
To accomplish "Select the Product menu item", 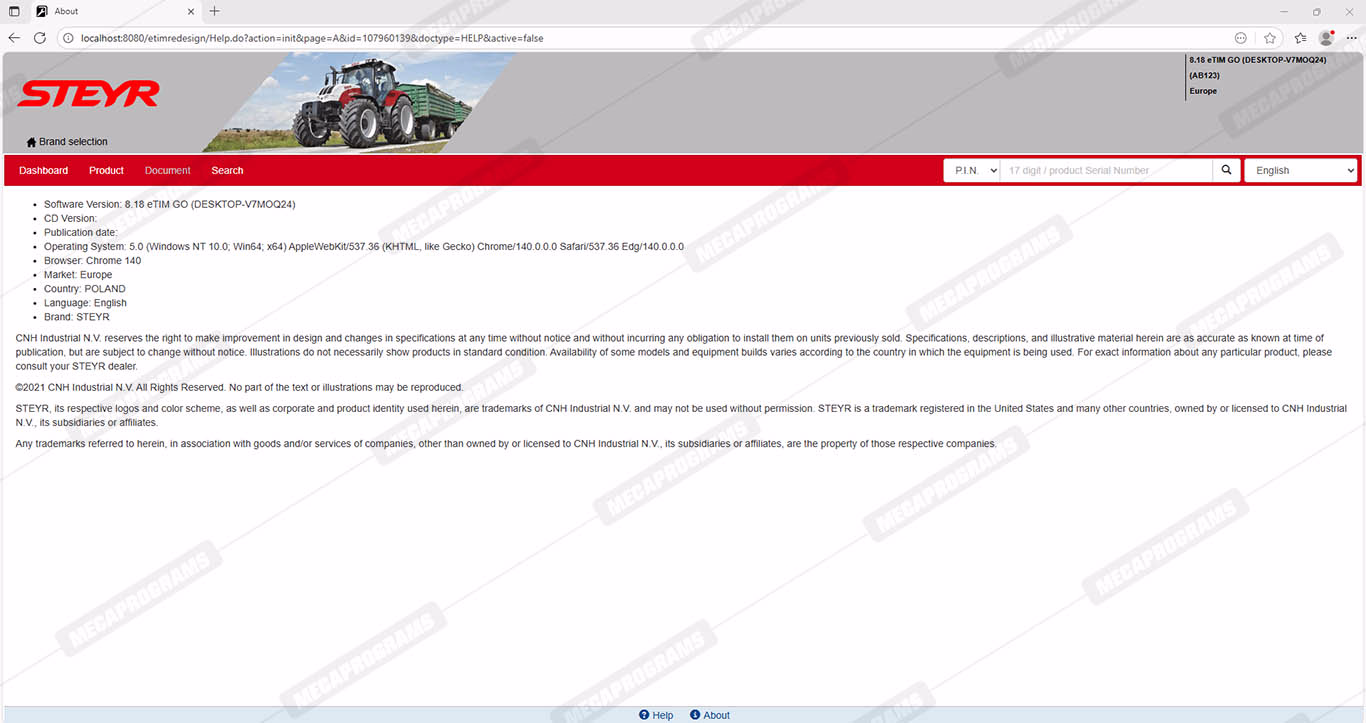I will click(x=106, y=171).
